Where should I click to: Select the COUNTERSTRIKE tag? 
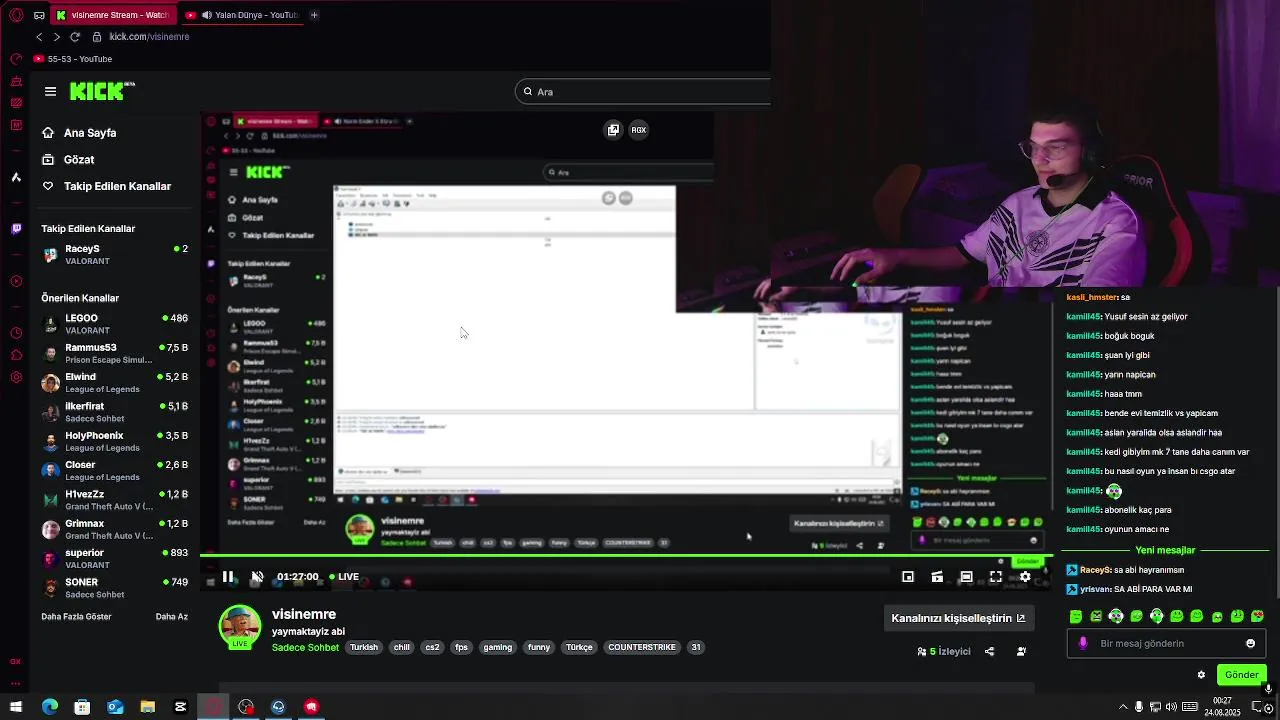(642, 647)
